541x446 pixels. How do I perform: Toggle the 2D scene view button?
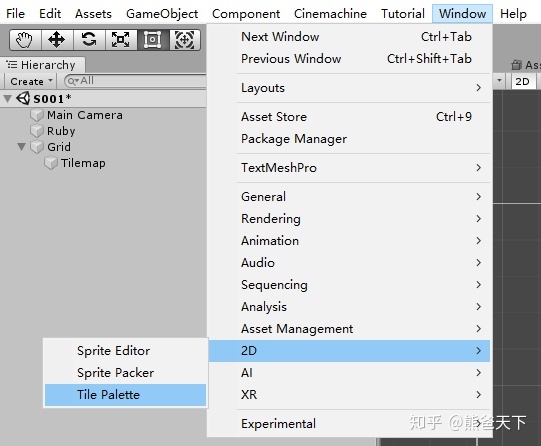pos(522,81)
